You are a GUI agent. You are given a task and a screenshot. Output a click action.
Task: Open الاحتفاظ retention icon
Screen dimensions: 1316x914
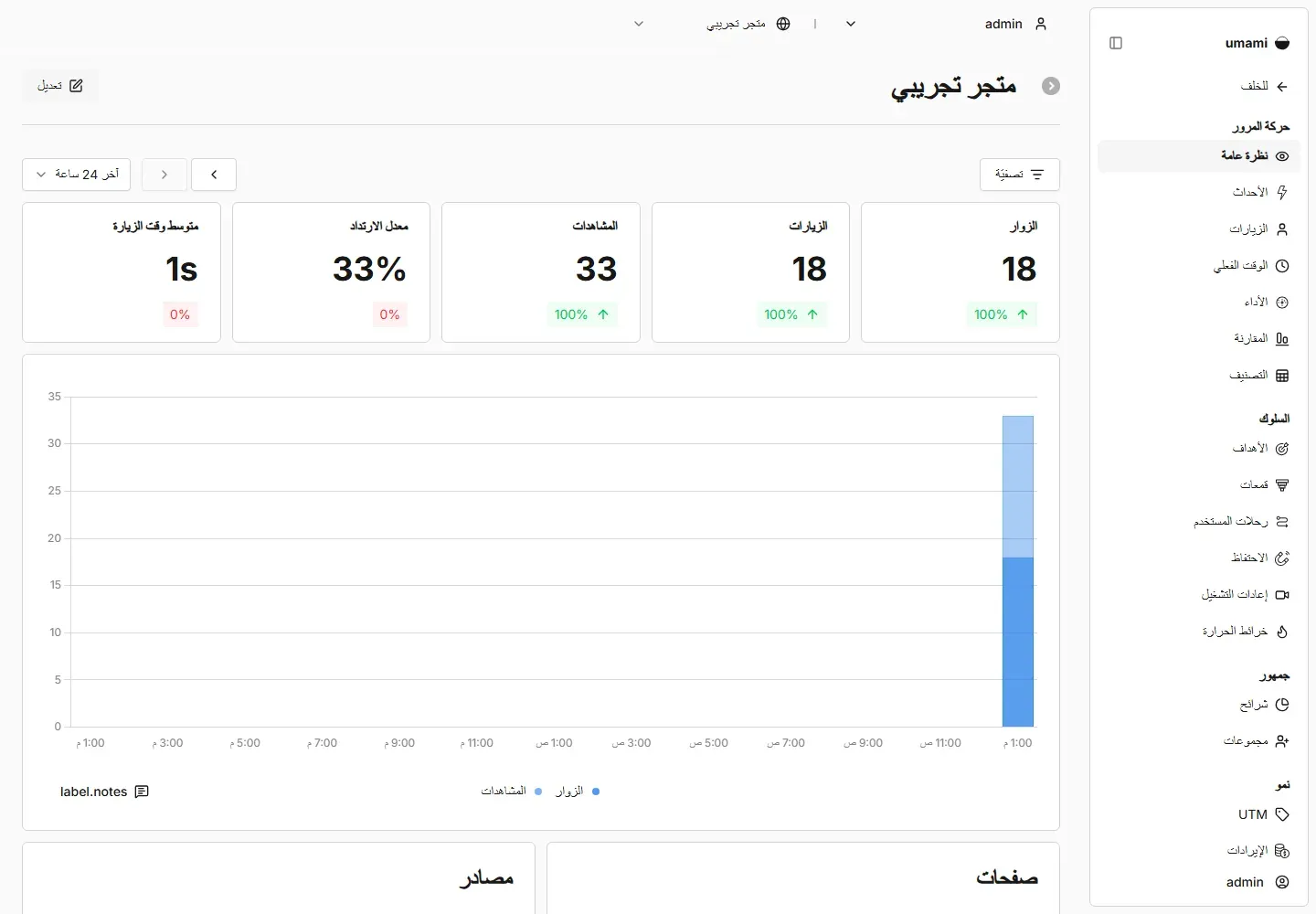pyautogui.click(x=1282, y=558)
